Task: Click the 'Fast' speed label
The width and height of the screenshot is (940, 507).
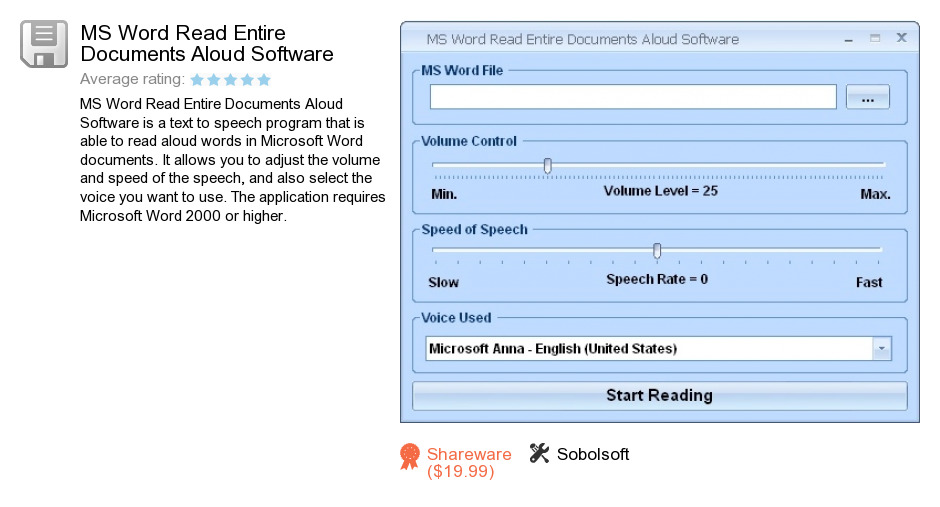Action: coord(869,282)
